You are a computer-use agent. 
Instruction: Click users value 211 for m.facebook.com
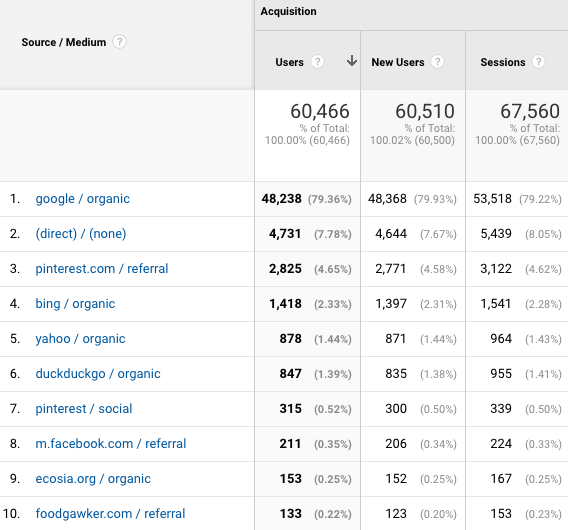[290, 444]
